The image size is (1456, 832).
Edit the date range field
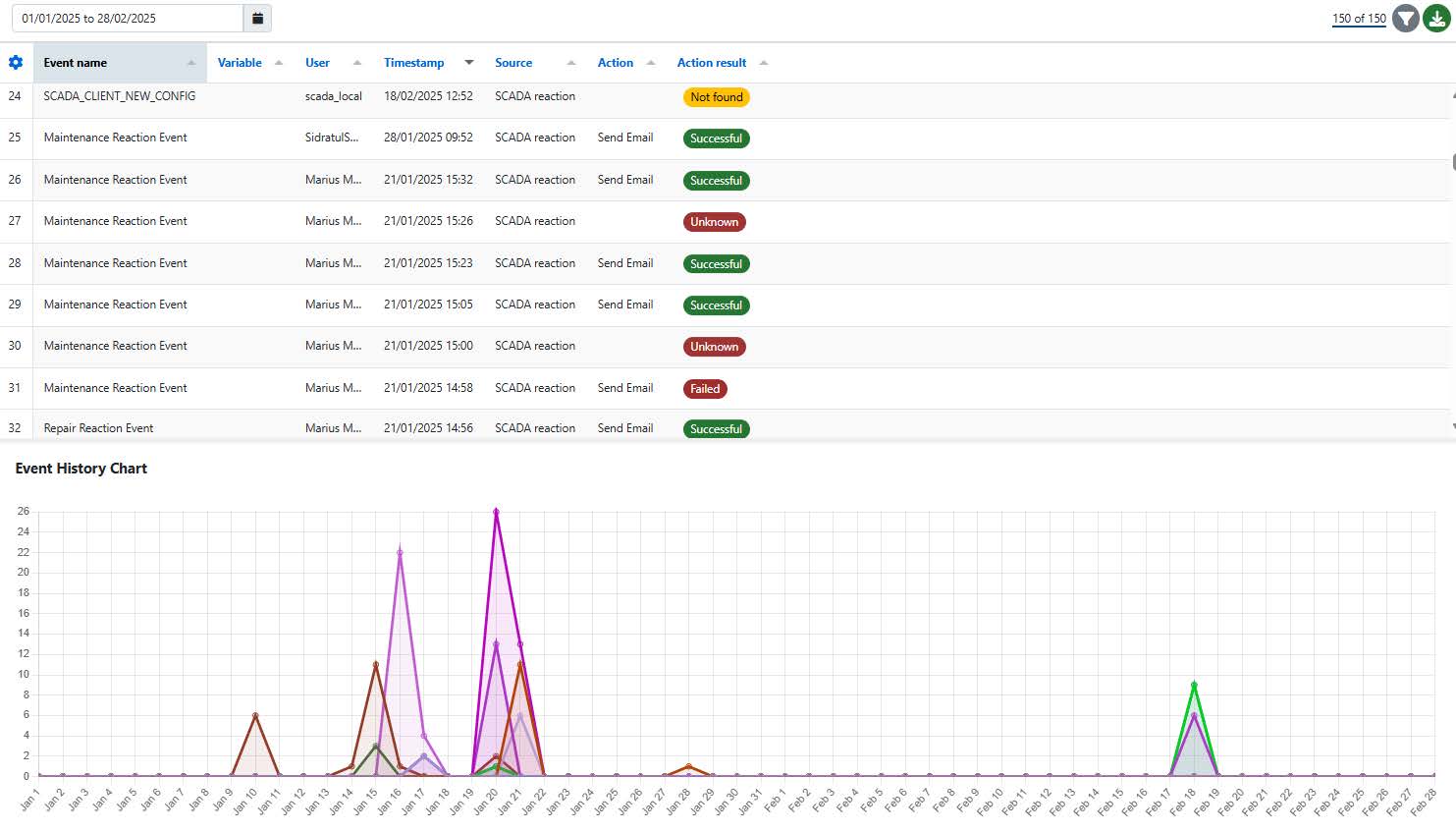click(128, 18)
